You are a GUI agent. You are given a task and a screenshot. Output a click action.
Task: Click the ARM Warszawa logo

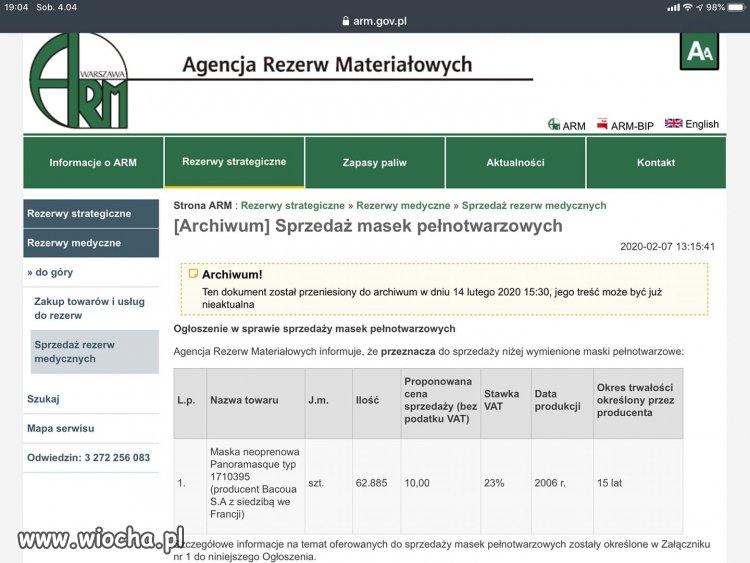coord(79,80)
